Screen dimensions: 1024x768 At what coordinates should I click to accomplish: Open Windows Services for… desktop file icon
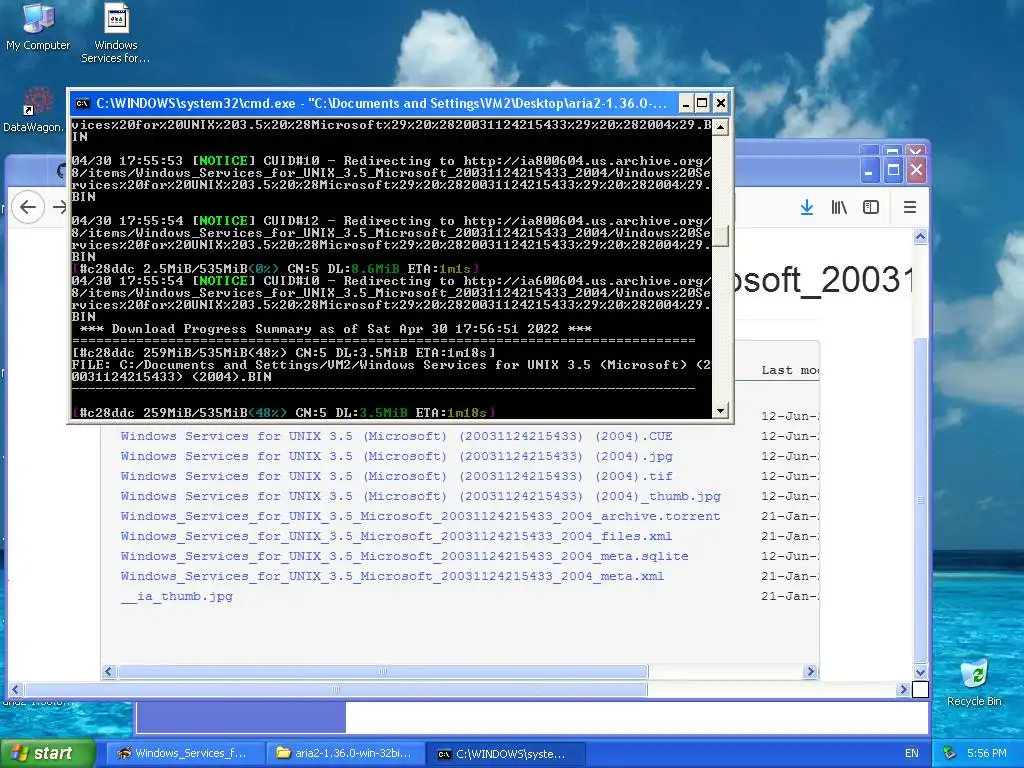[116, 33]
